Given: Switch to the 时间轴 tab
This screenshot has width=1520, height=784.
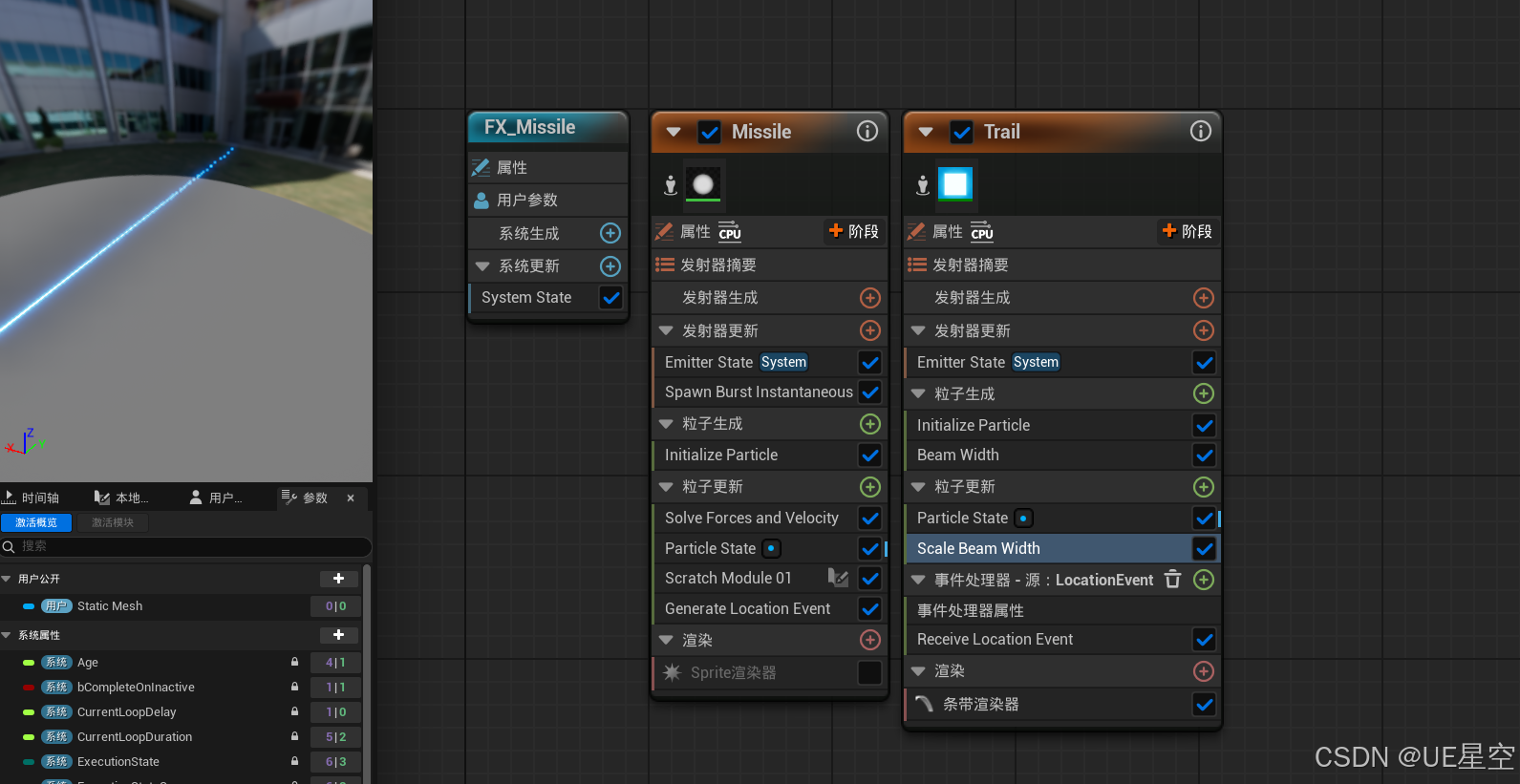Looking at the screenshot, I should click(x=32, y=498).
